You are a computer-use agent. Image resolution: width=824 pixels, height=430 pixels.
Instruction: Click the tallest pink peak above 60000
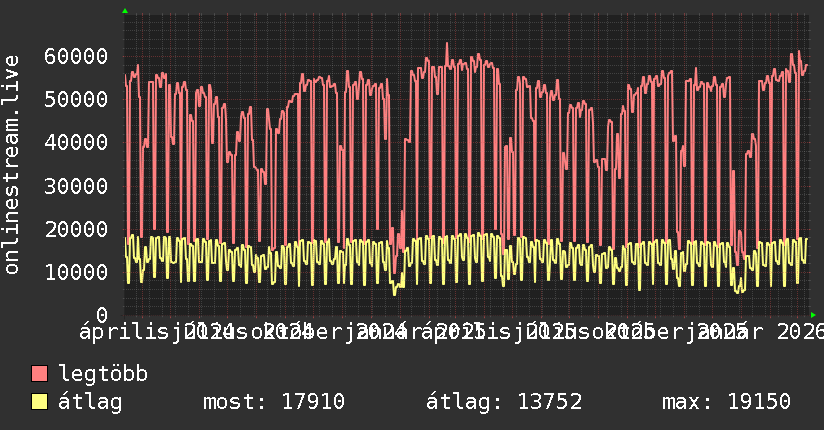coord(447,44)
